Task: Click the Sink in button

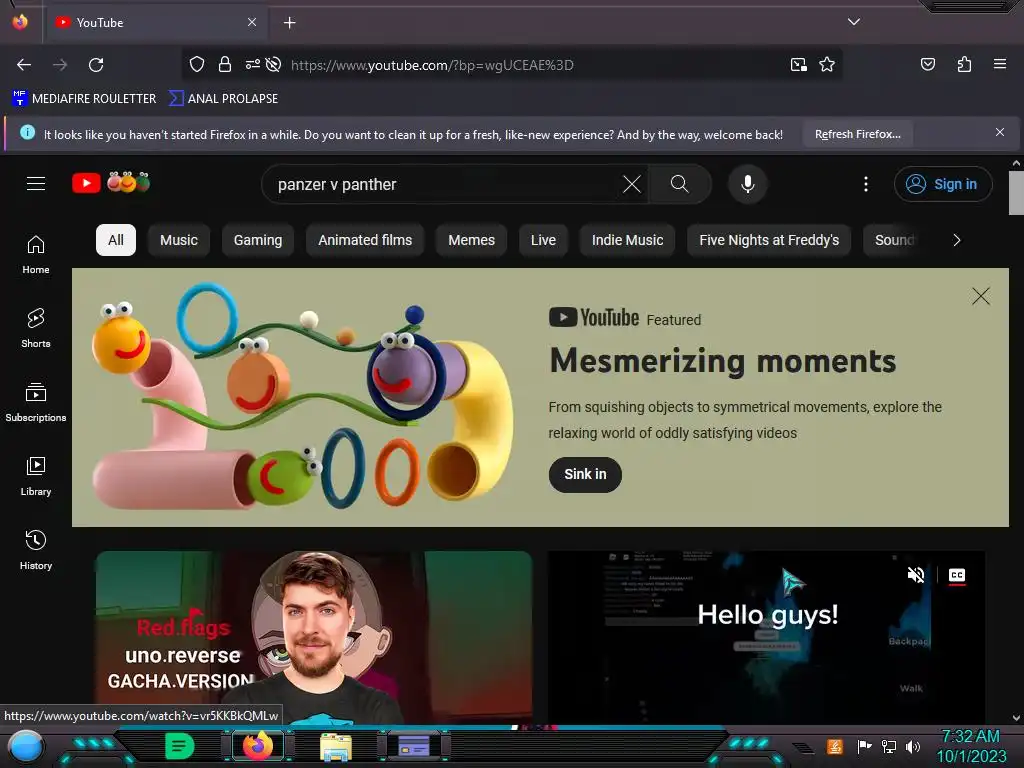Action: click(585, 475)
